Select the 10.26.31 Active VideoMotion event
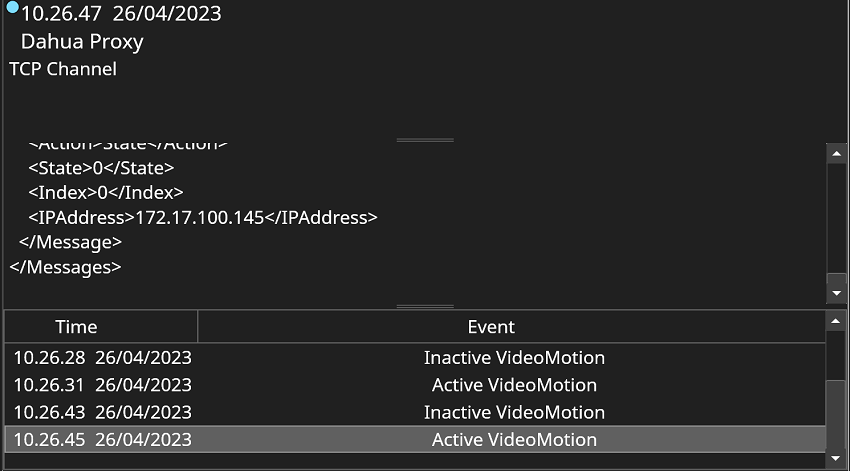 (415, 385)
